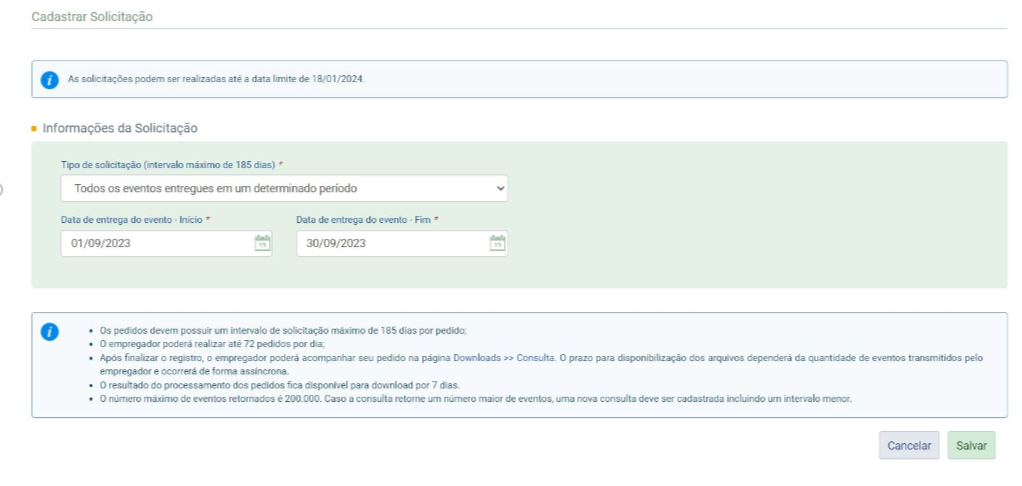The width and height of the screenshot is (1022, 486).
Task: Open calendar picker for event end date
Action: pyautogui.click(x=497, y=243)
